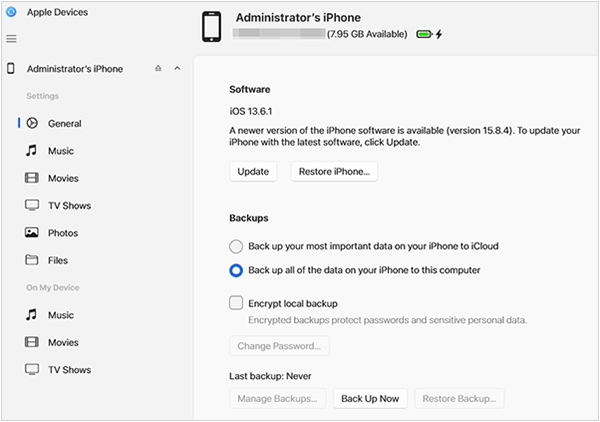
Task: Click the Apple Devices app logo icon
Action: pyautogui.click(x=11, y=12)
